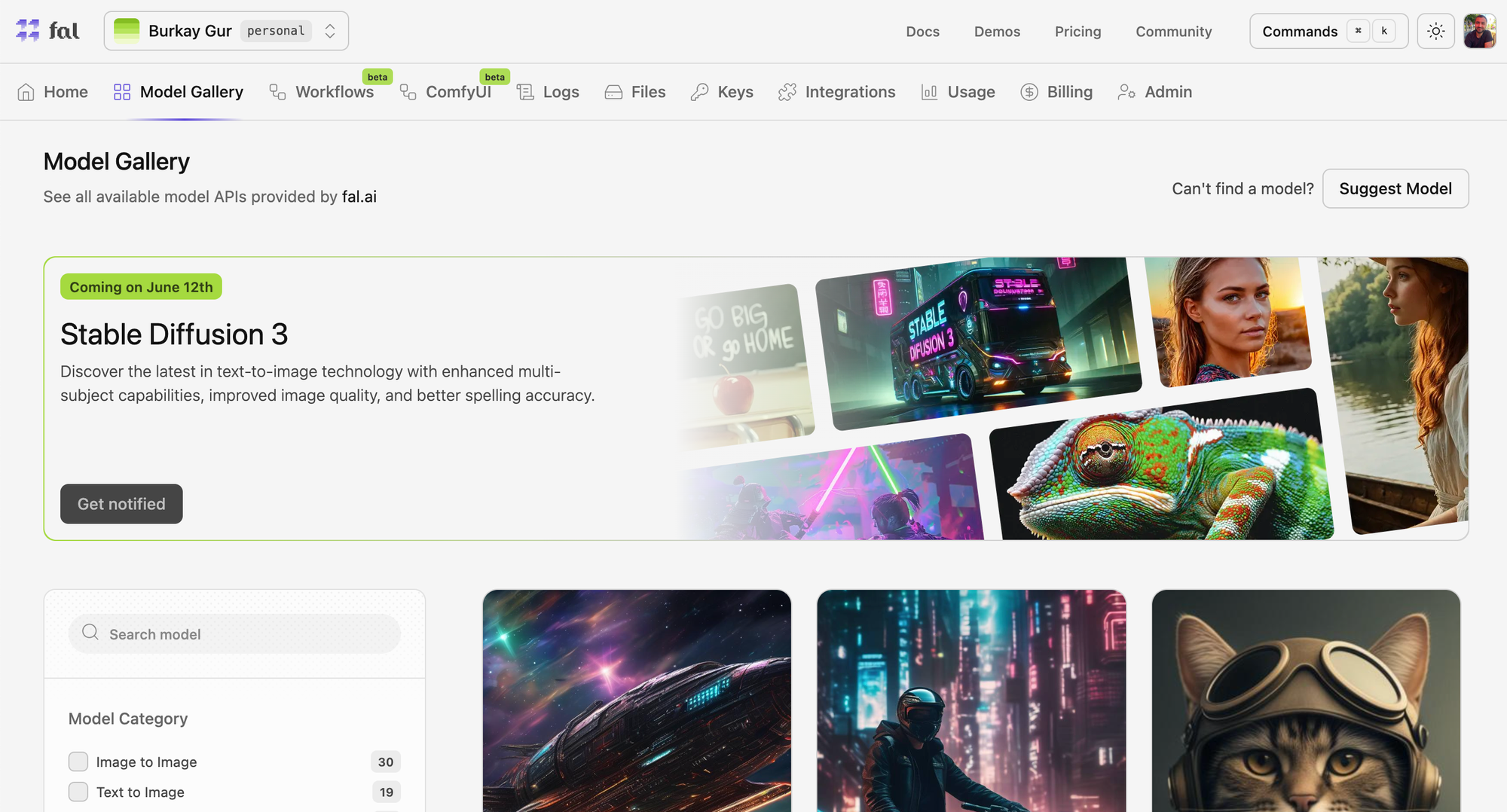The height and width of the screenshot is (812, 1507).
Task: Click the Keys key icon
Action: (699, 92)
